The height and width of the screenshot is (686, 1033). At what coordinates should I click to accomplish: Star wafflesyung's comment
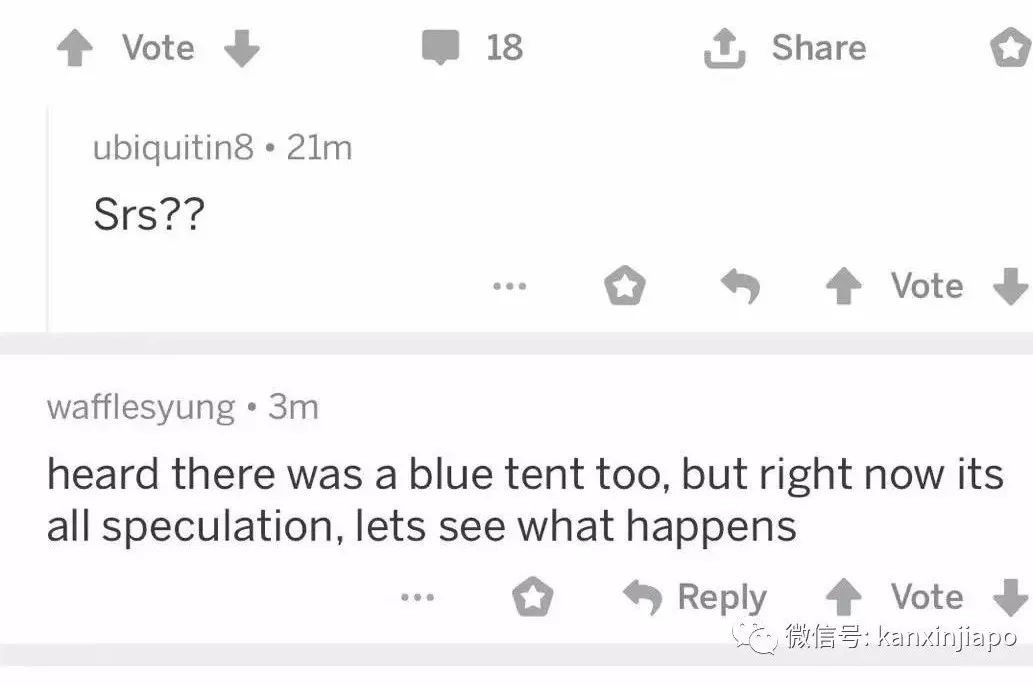[532, 598]
